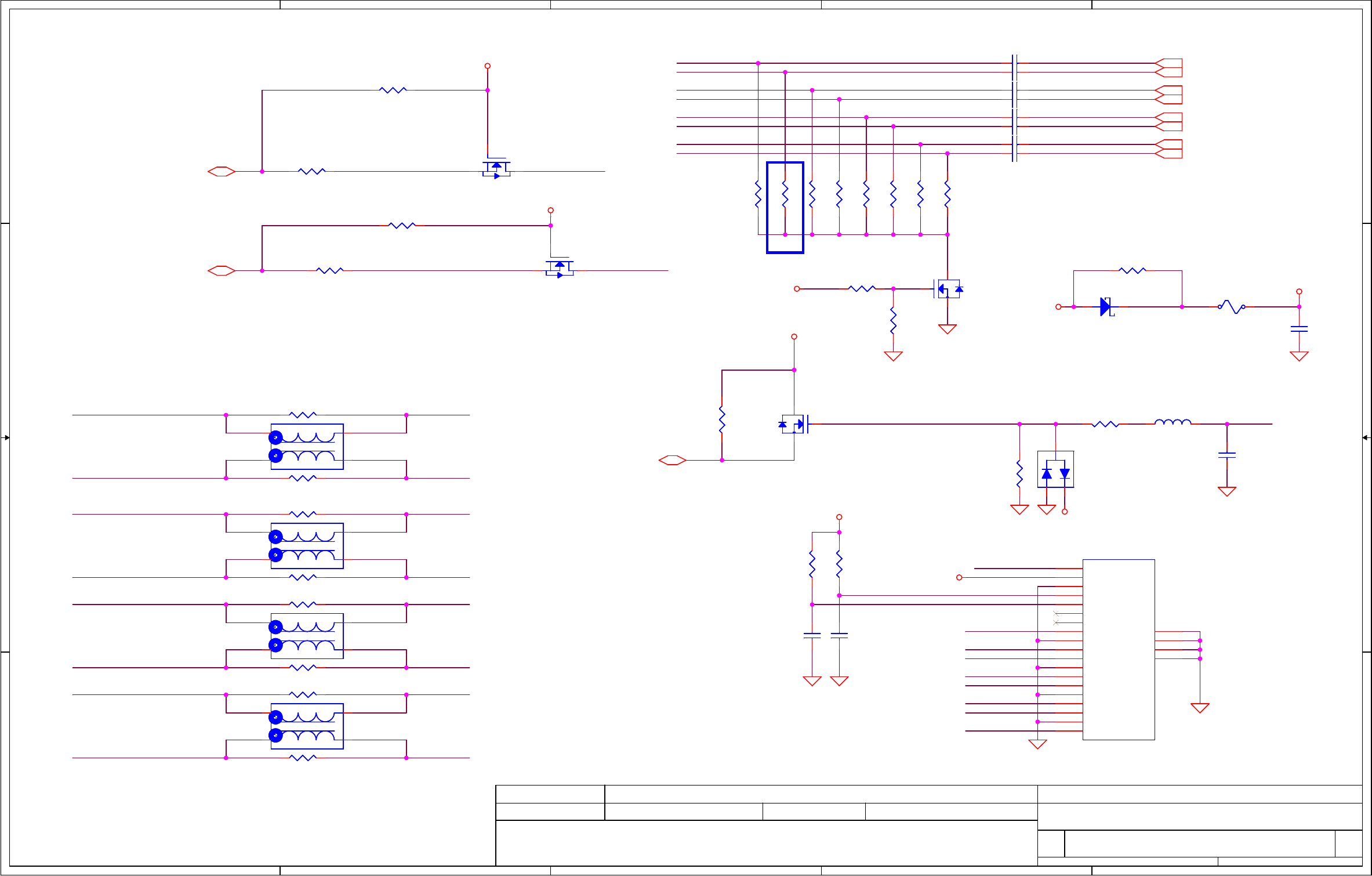Click the empty title block cell at bottom
The width and height of the screenshot is (1372, 876).
coord(765,842)
